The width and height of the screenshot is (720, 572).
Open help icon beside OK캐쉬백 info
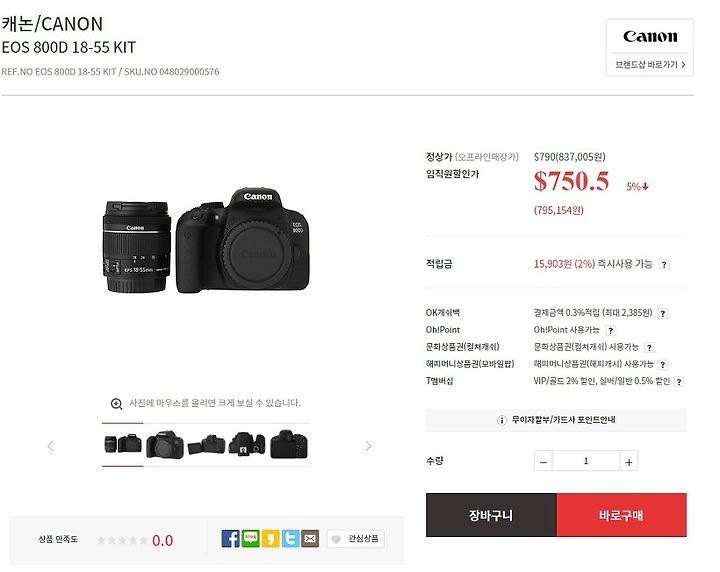coord(663,314)
